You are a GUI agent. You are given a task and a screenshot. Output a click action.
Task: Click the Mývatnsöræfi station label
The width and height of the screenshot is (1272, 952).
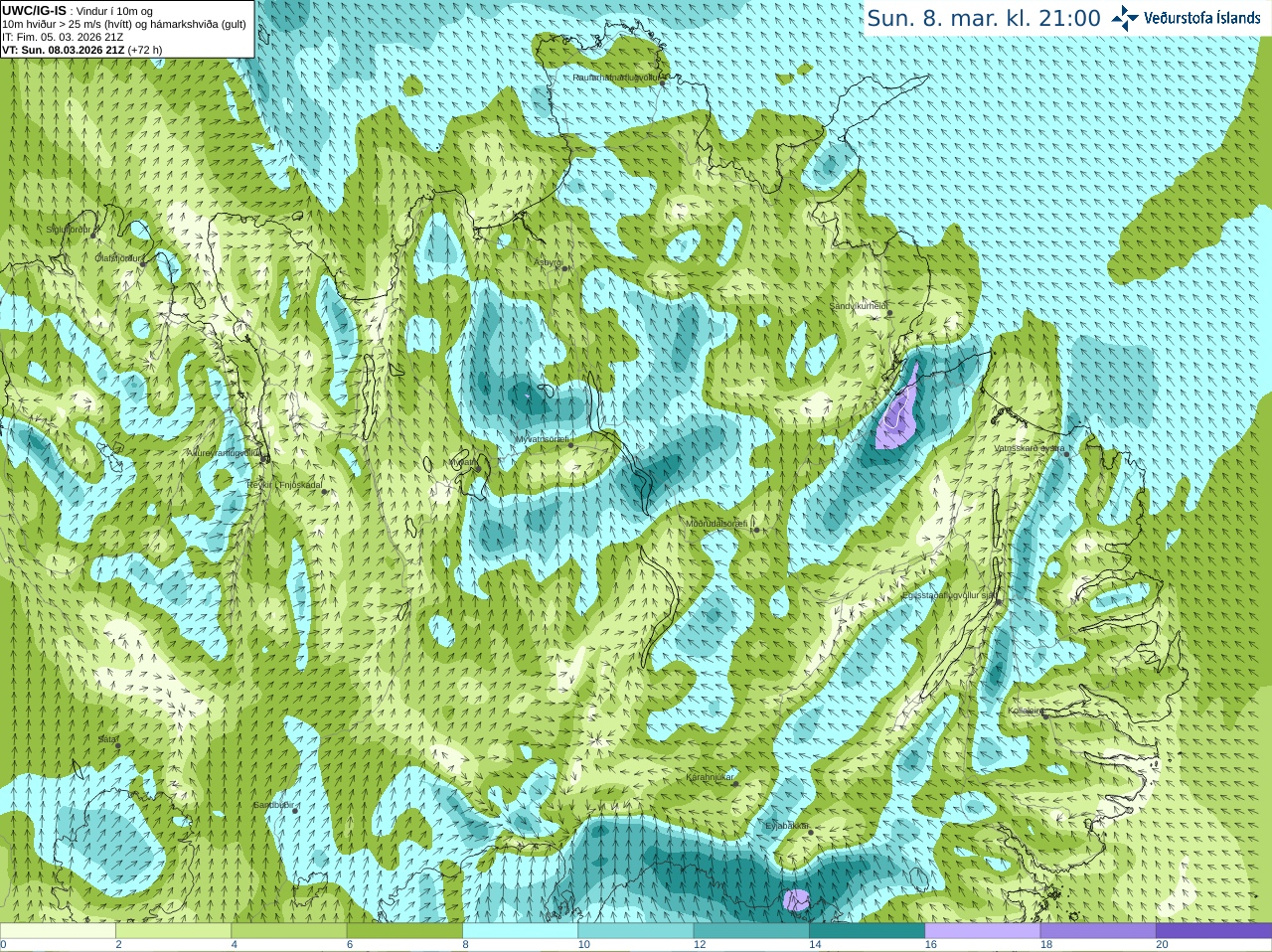[542, 438]
